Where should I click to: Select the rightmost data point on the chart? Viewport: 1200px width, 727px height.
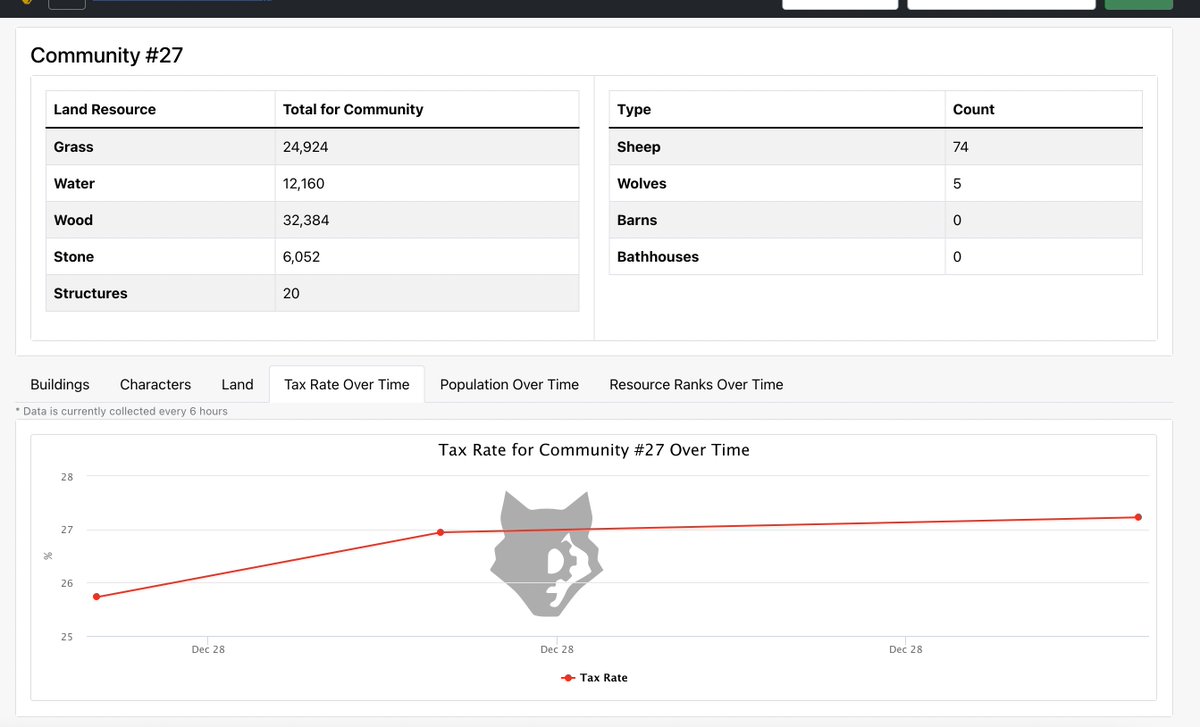1137,518
